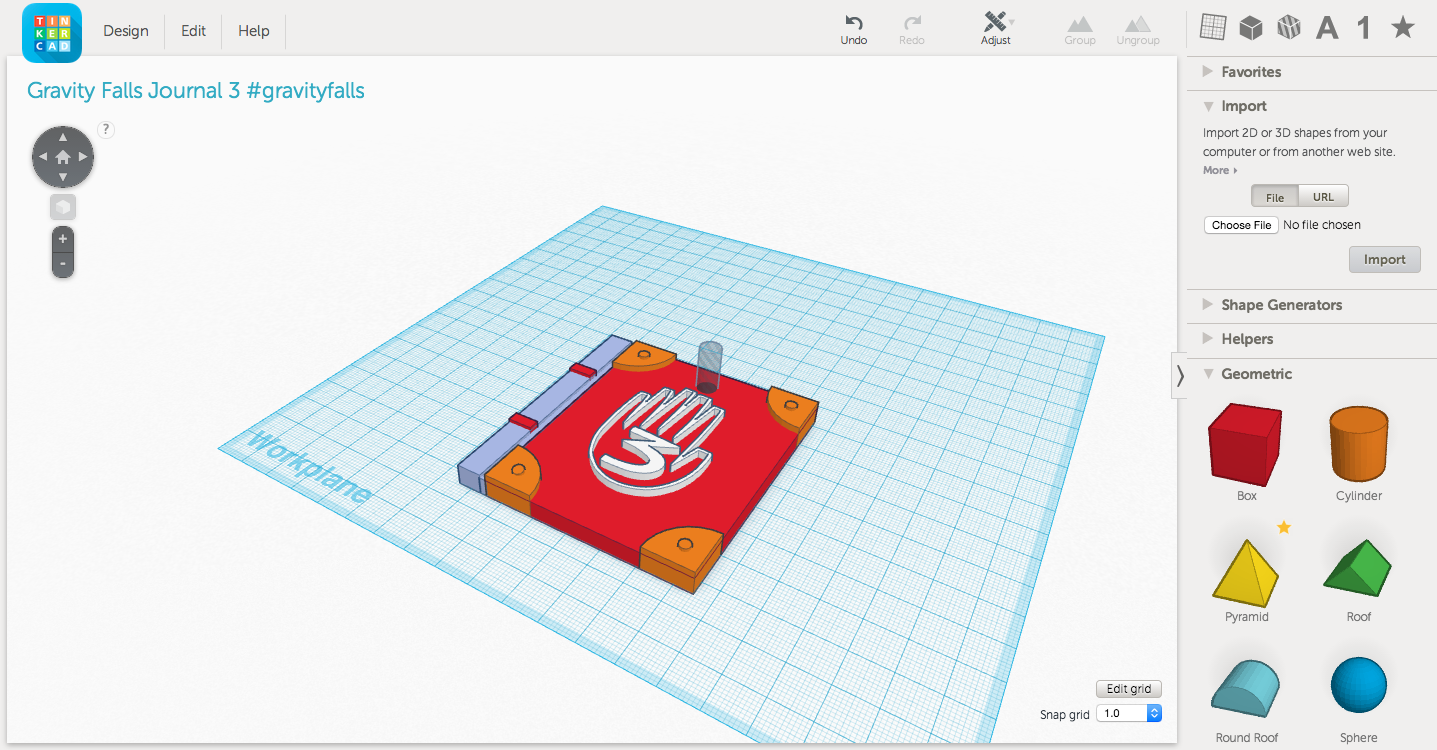The image size is (1437, 750).
Task: Click the fit view cube icon
Action: point(63,207)
